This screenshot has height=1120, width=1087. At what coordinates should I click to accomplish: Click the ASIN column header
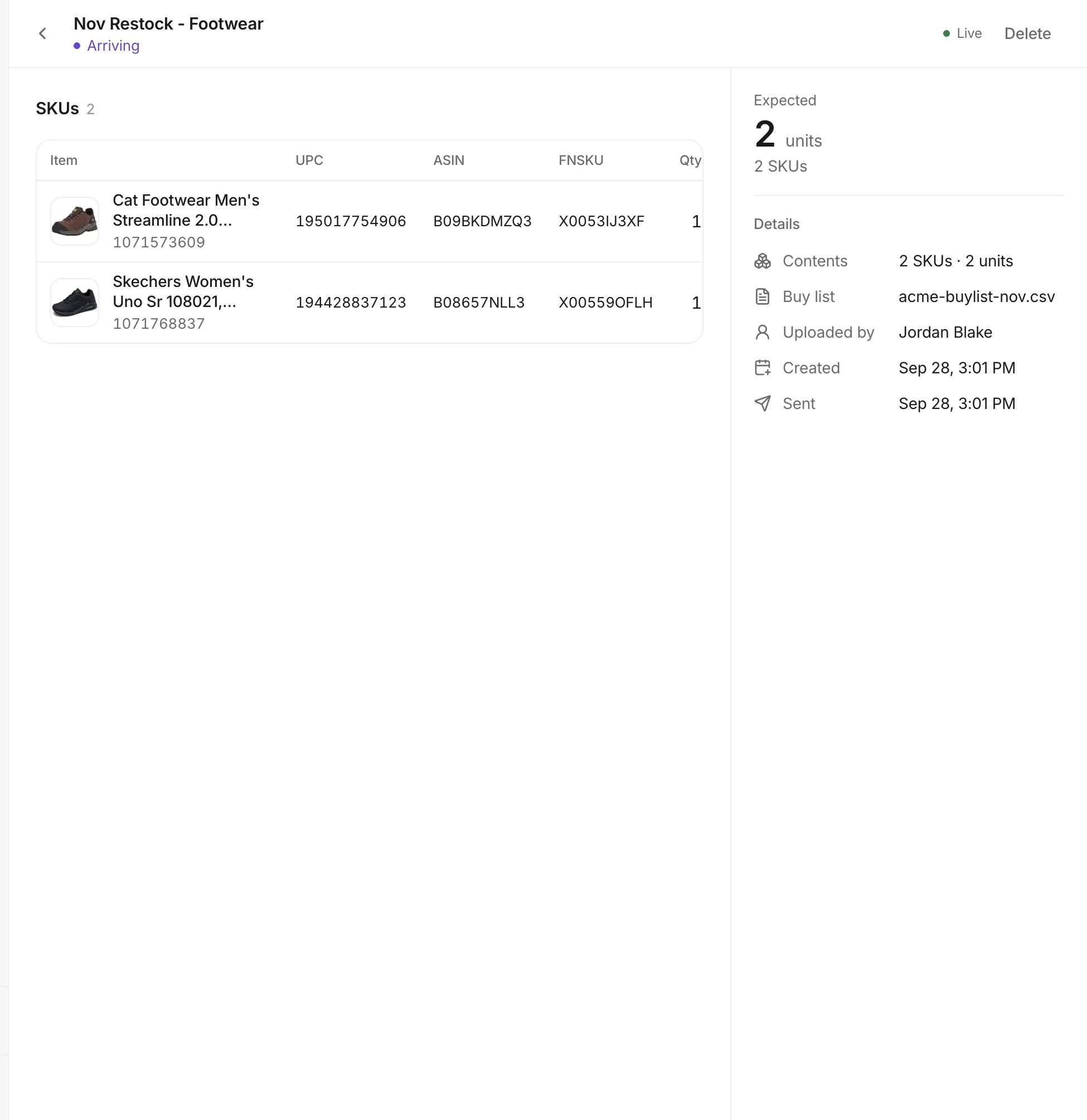click(x=448, y=160)
